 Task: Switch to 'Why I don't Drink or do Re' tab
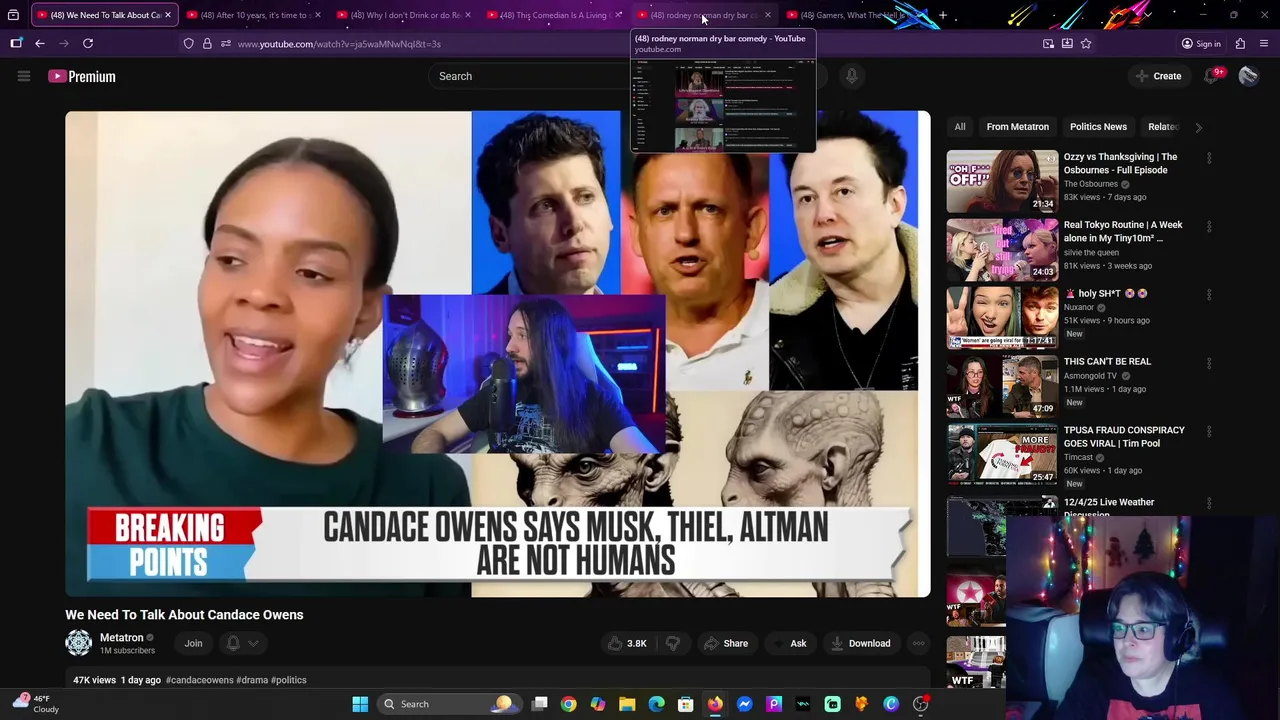(x=398, y=15)
